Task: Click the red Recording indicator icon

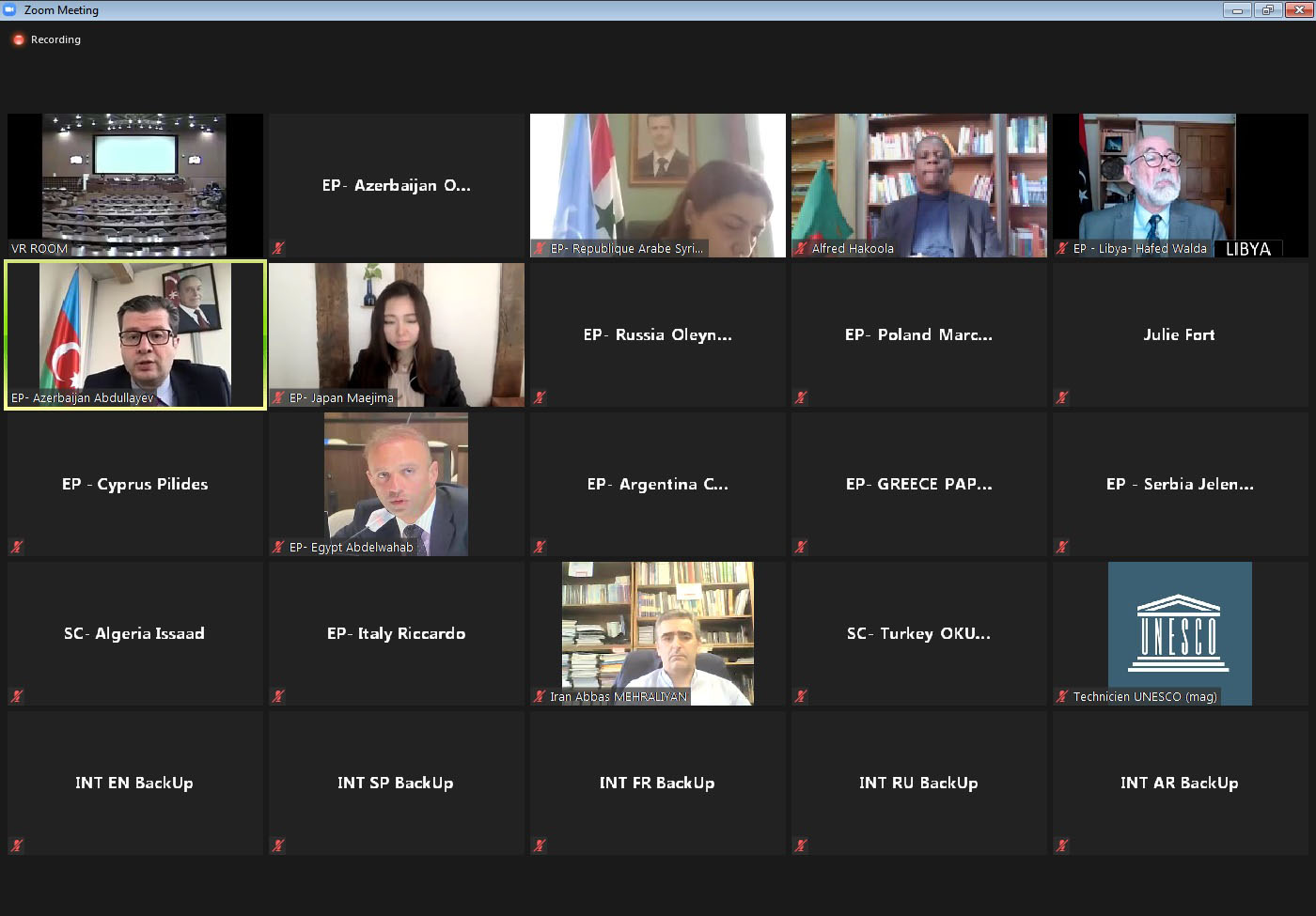Action: [18, 39]
